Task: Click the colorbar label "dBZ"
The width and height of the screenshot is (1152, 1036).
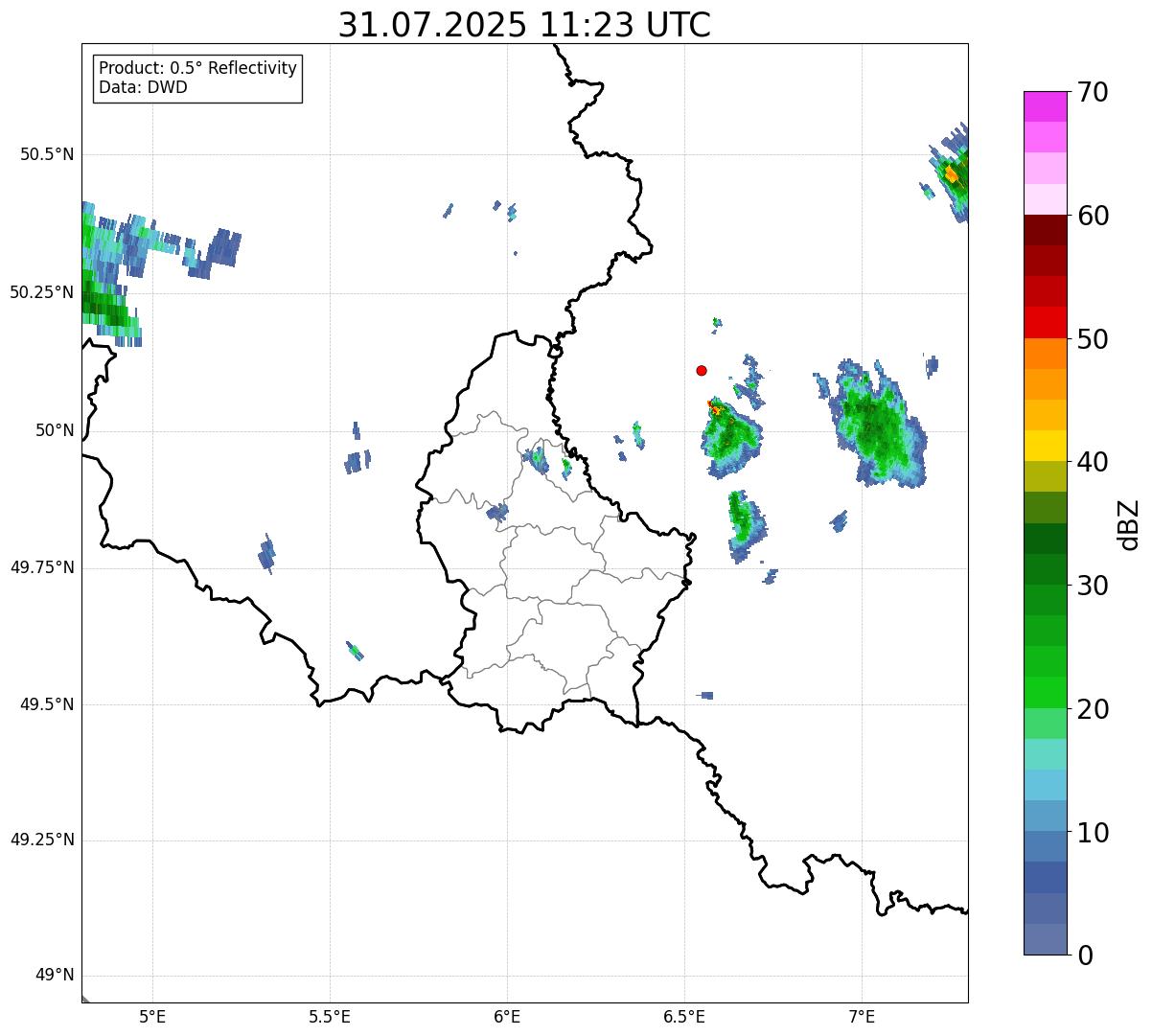Action: point(1129,523)
